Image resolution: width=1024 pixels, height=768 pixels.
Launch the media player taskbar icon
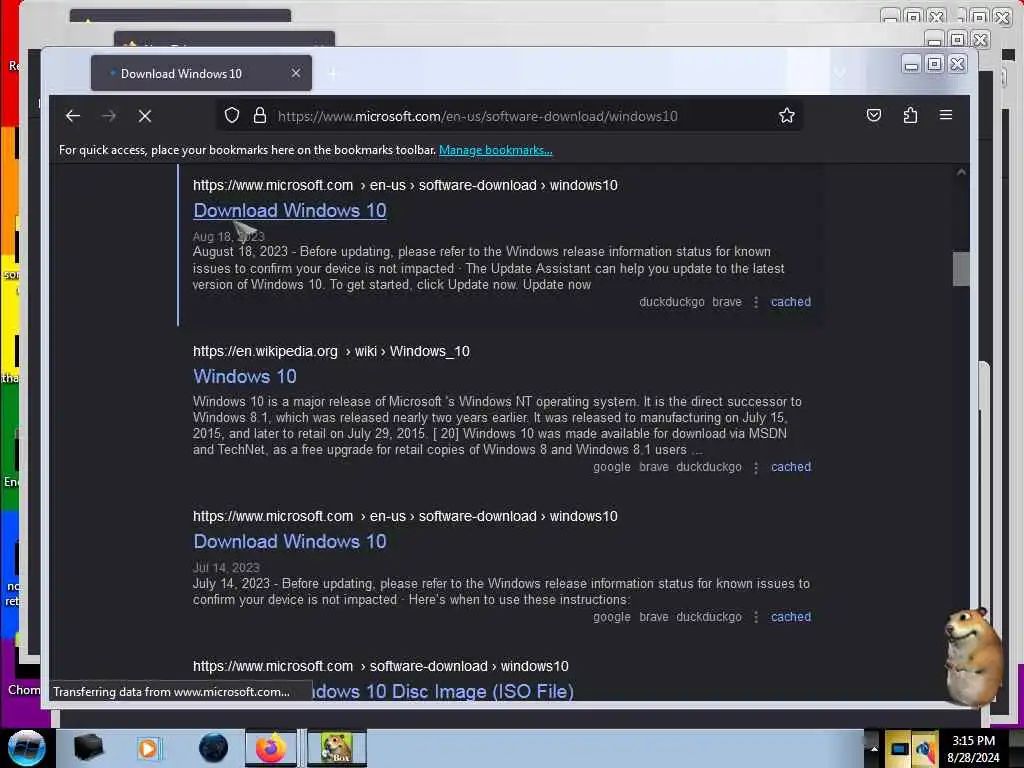click(148, 748)
